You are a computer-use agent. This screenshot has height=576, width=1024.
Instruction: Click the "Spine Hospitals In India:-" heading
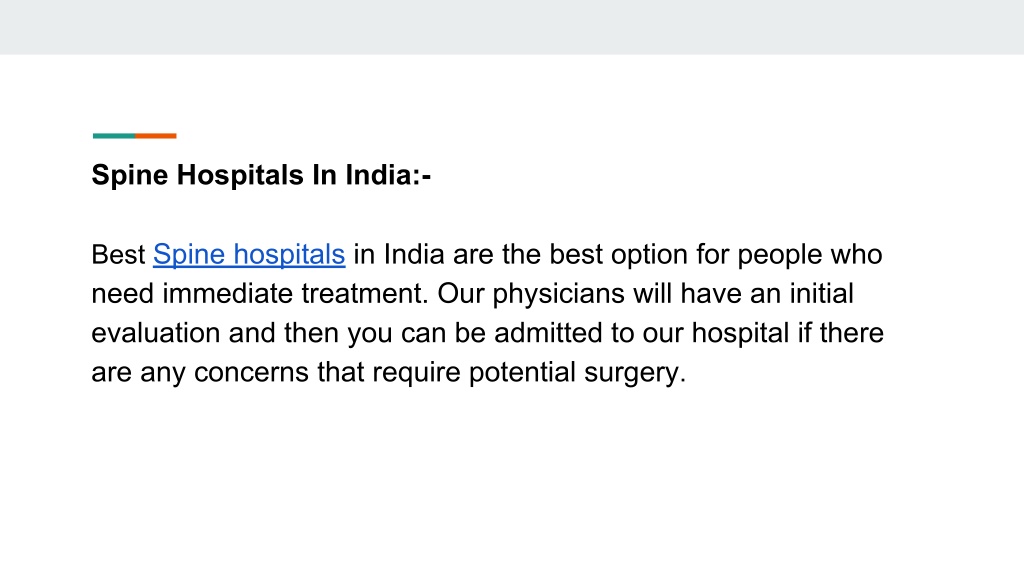pos(261,175)
